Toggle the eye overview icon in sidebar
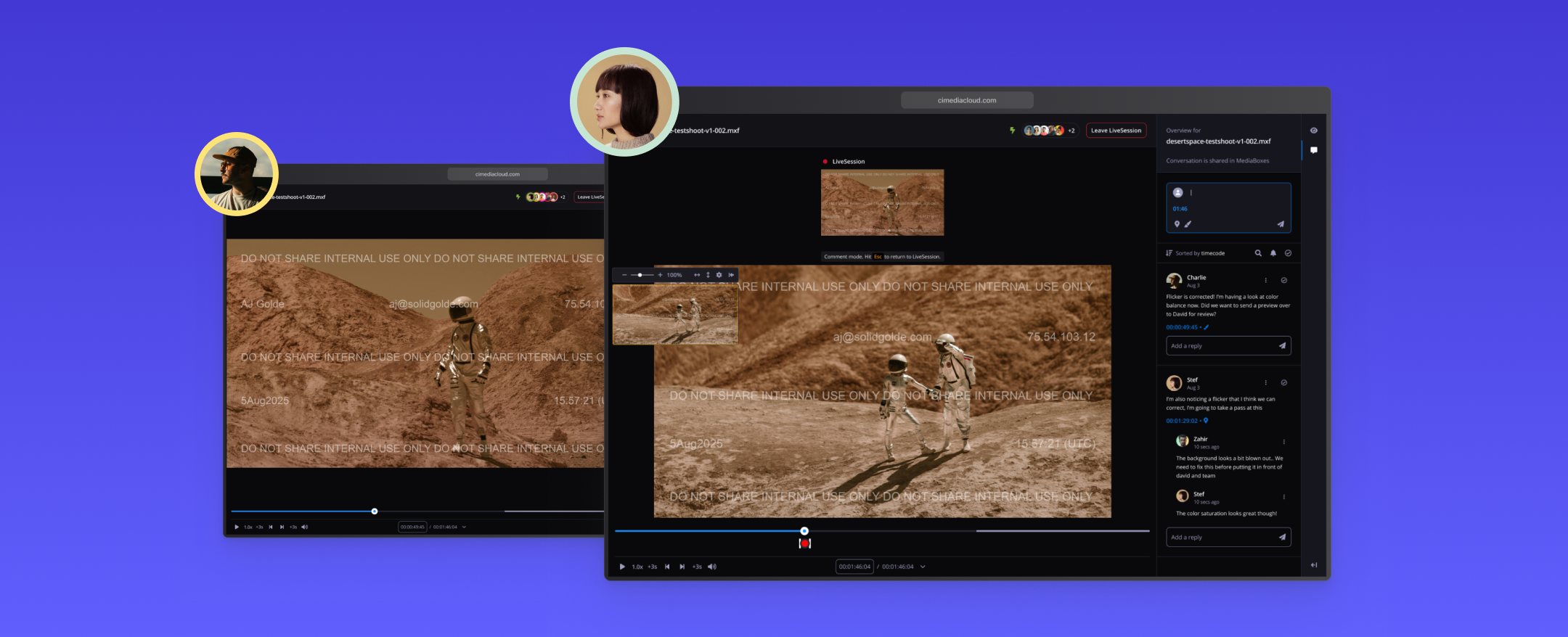Image resolution: width=1568 pixels, height=637 pixels. point(1314,131)
